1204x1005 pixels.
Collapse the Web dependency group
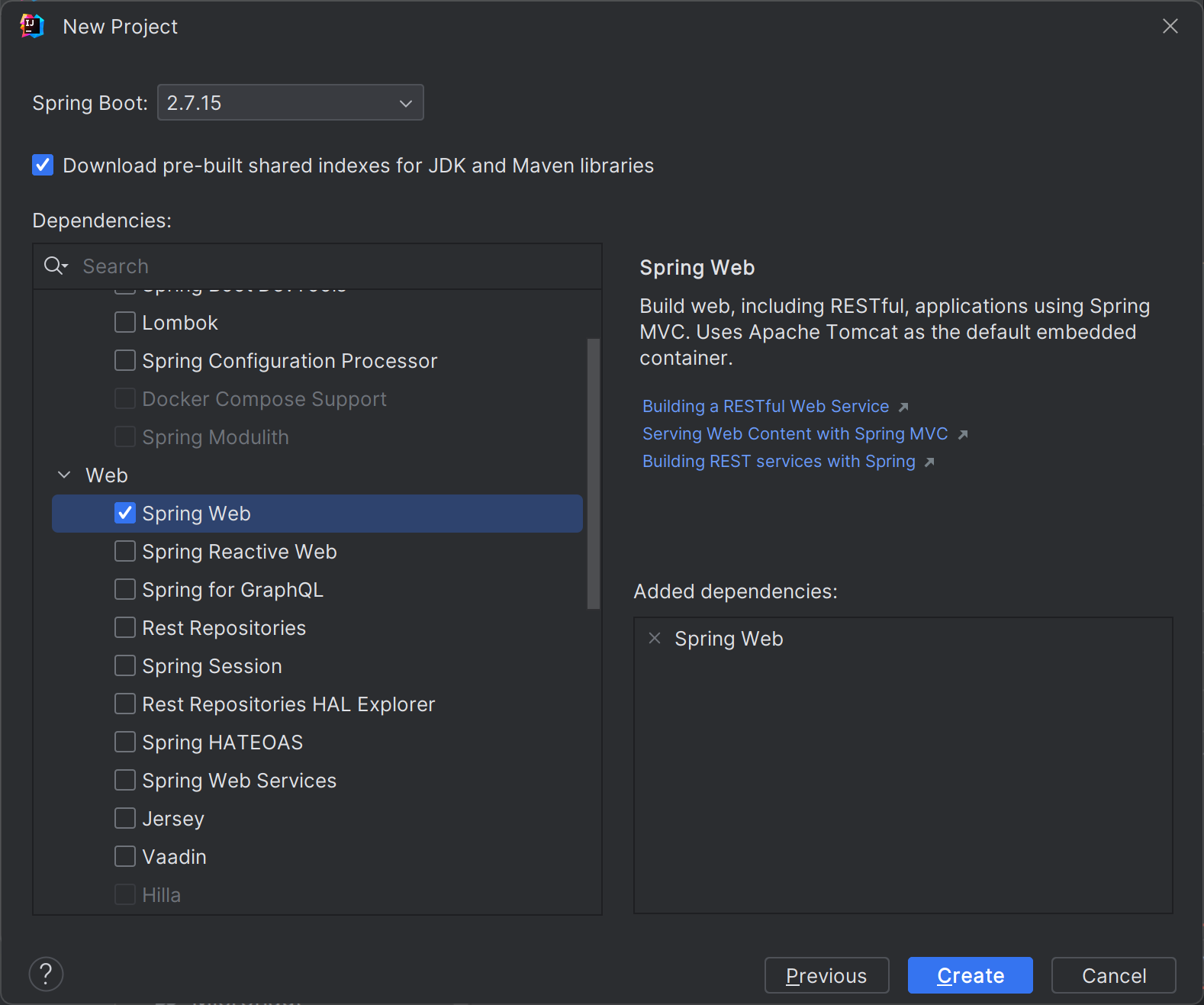(65, 475)
